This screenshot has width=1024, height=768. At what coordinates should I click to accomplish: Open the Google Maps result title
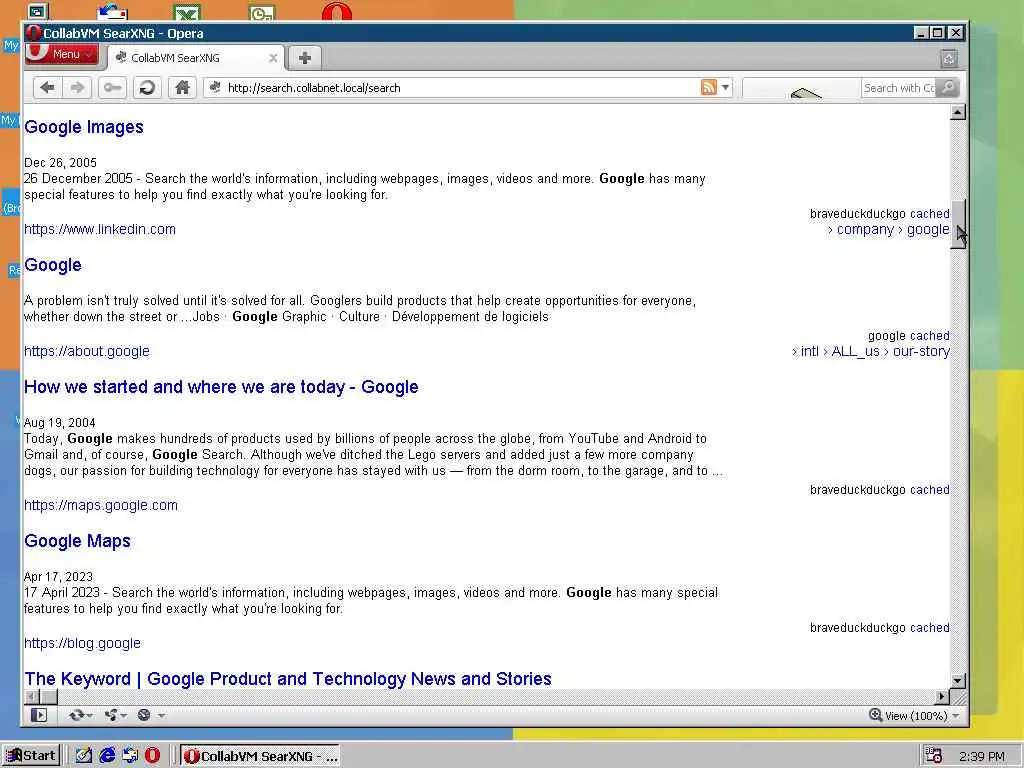coord(77,541)
